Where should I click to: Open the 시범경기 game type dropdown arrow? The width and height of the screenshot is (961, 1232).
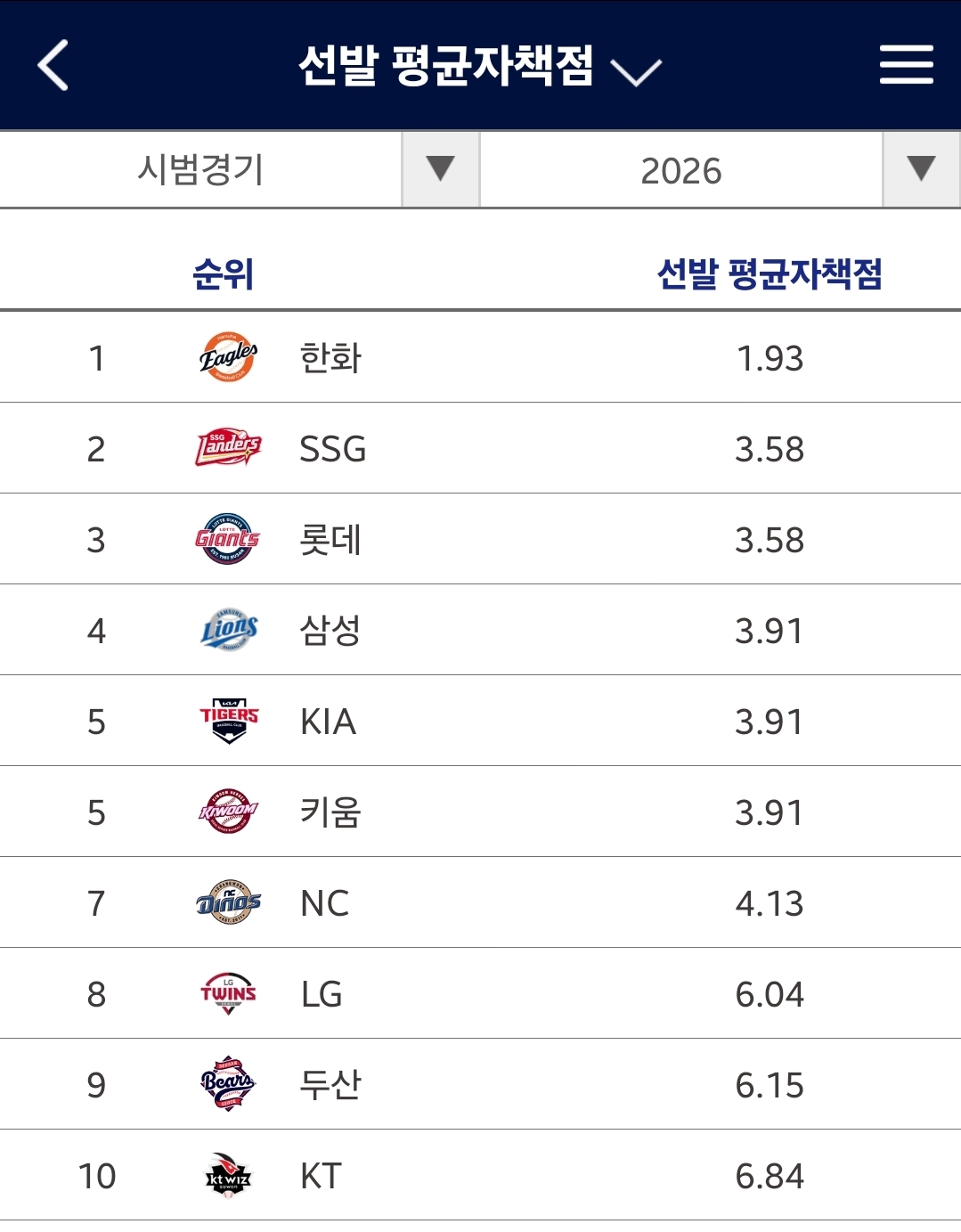click(x=440, y=169)
